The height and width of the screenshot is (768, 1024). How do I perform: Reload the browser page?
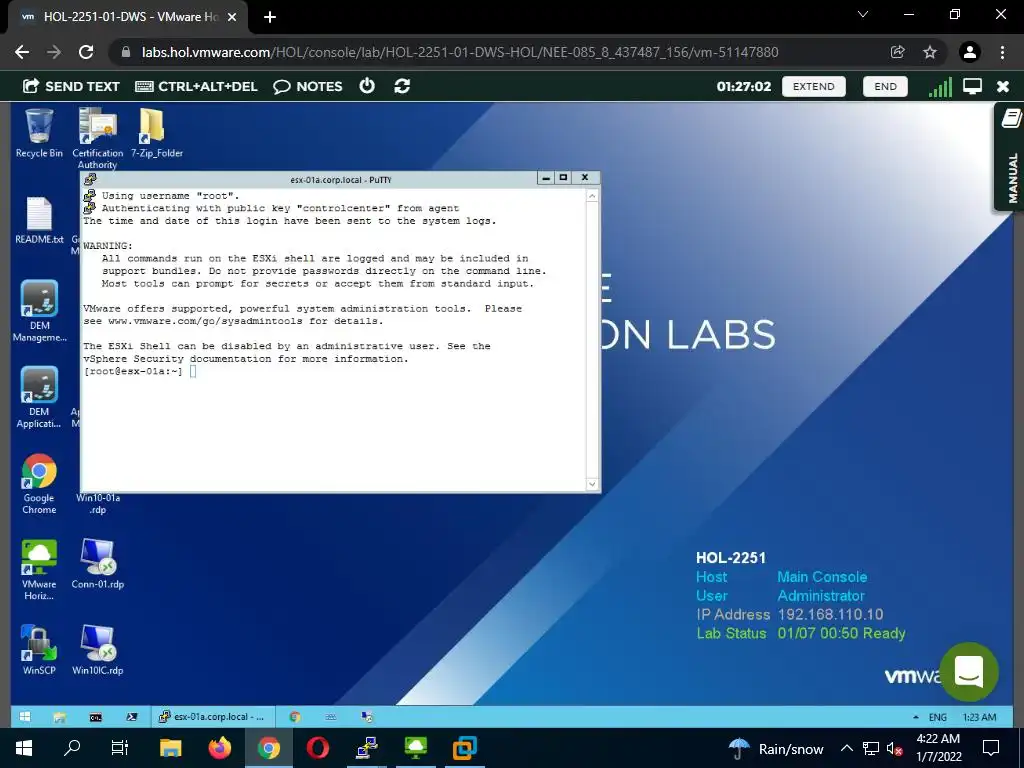tap(86, 52)
